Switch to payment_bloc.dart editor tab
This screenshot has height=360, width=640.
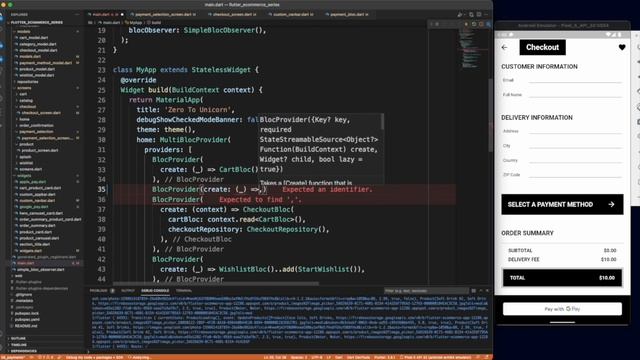(348, 14)
